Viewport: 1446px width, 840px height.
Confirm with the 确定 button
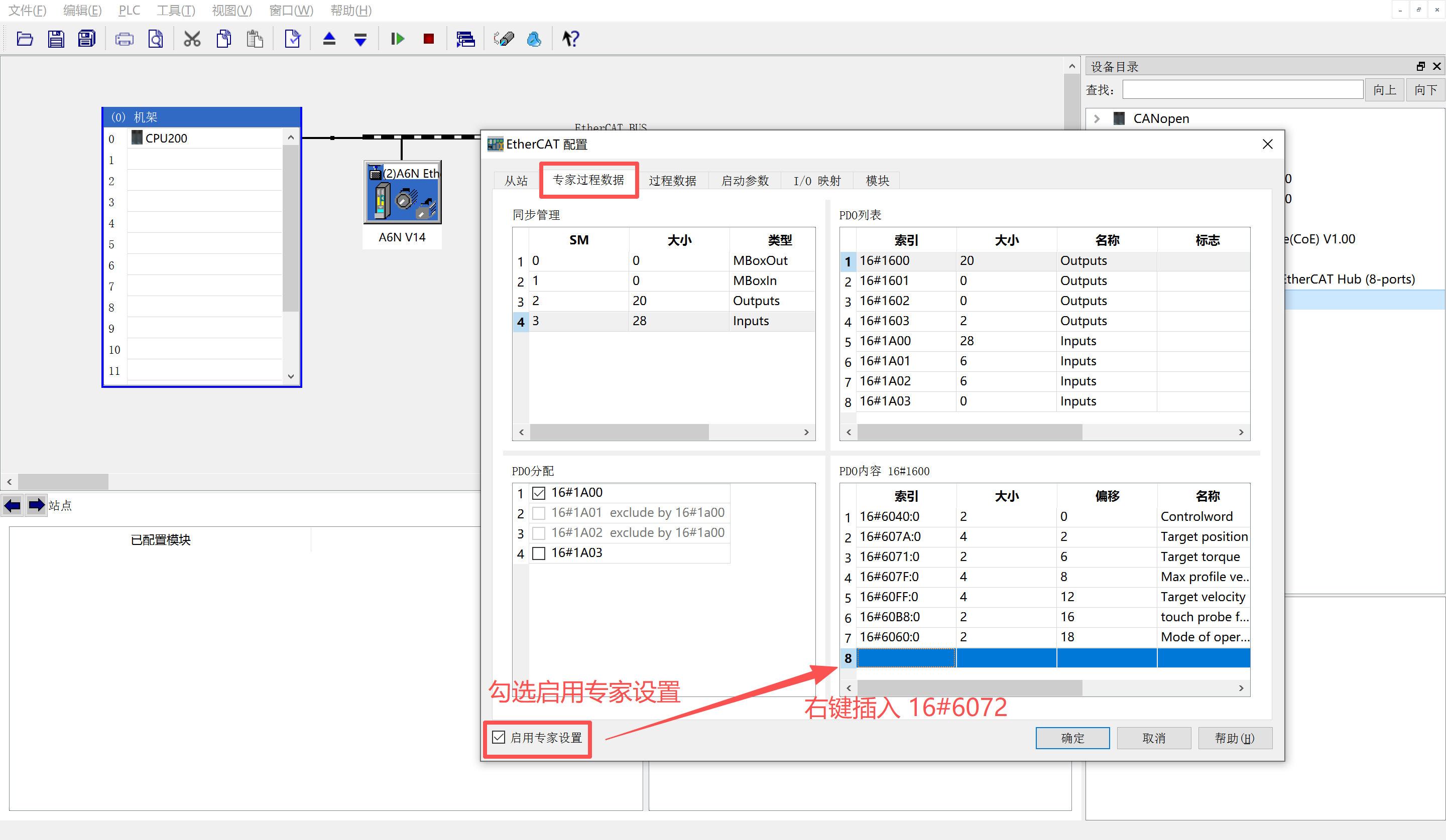coord(1072,738)
